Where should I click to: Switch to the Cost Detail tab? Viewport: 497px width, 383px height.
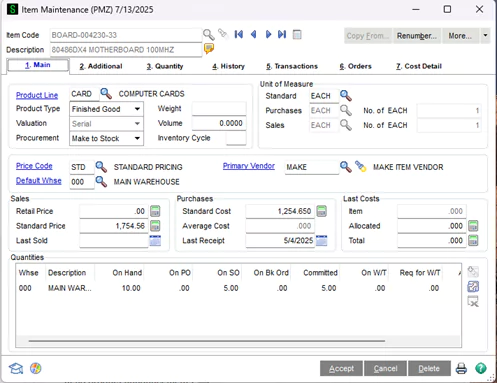pyautogui.click(x=419, y=66)
